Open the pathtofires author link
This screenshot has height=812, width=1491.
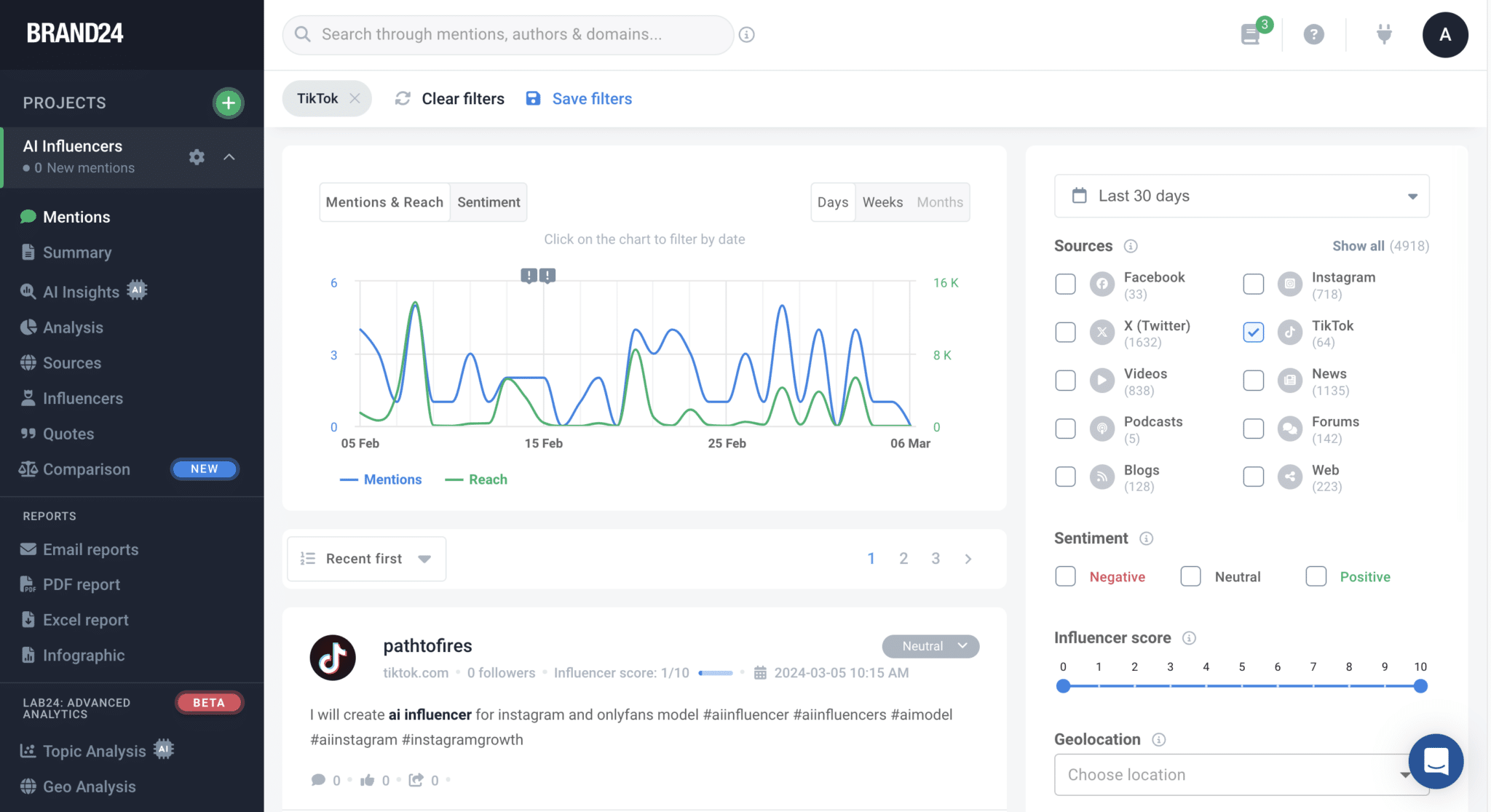click(x=427, y=646)
